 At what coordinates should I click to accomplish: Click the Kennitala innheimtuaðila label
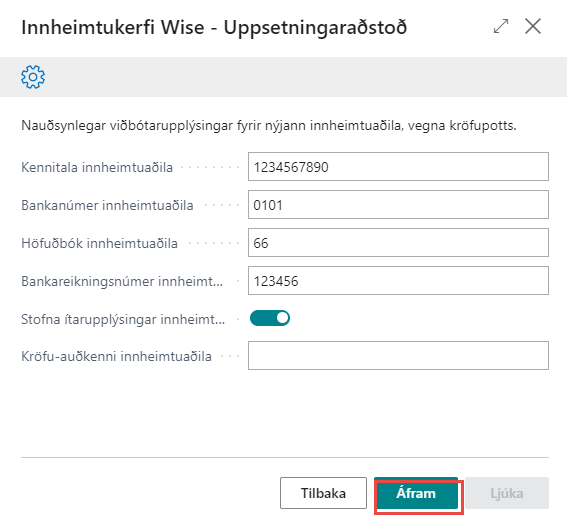pyautogui.click(x=97, y=167)
